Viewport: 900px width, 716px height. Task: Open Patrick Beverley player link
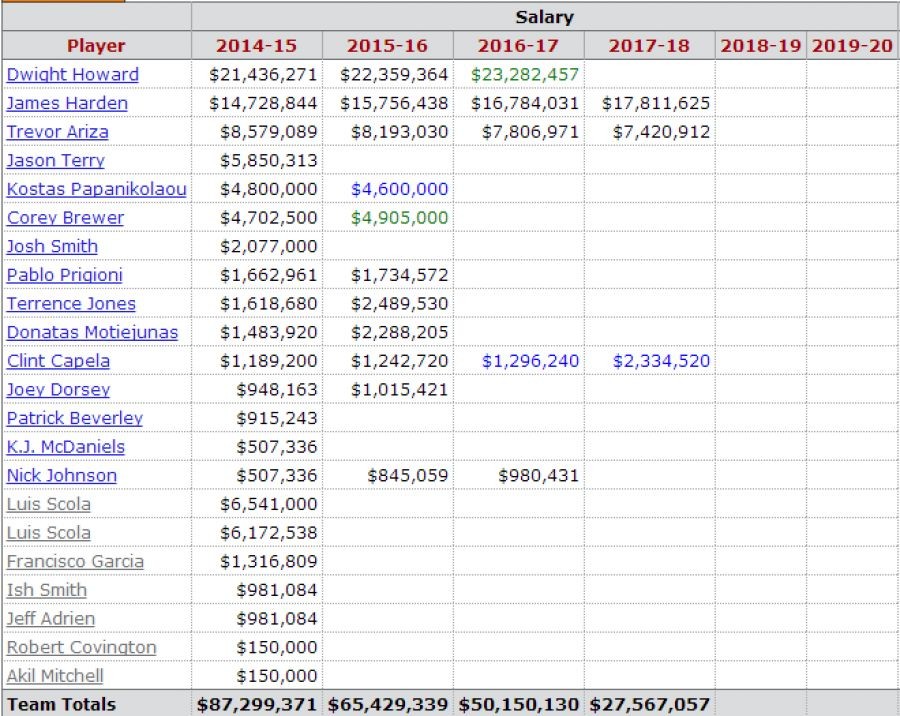click(x=75, y=419)
